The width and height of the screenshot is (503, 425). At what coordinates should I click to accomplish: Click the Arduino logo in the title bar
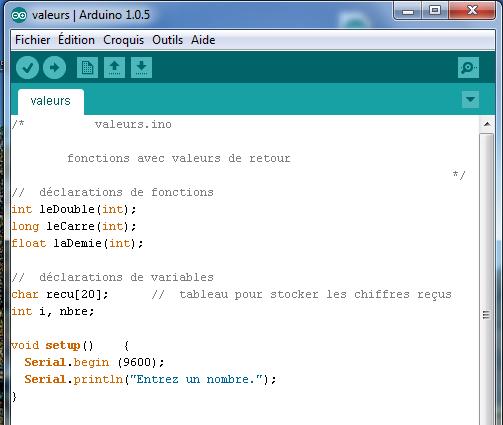pyautogui.click(x=19, y=15)
